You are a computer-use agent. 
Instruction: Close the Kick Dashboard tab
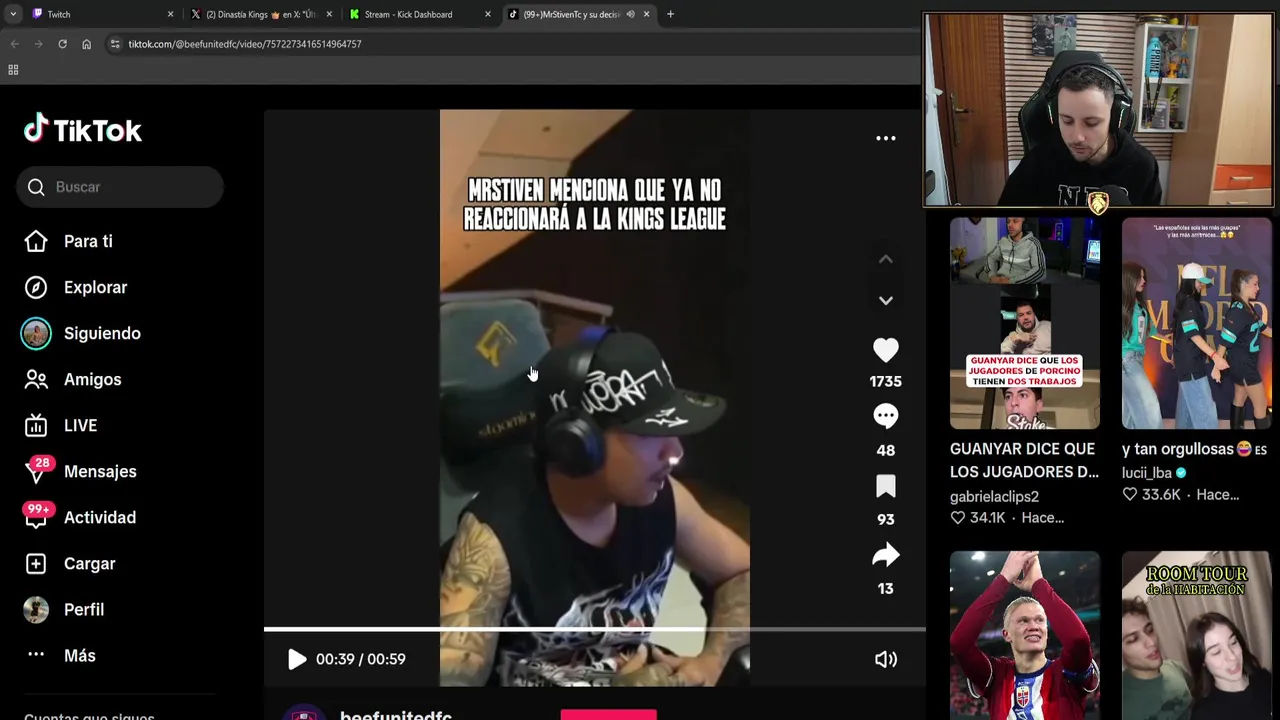[488, 14]
